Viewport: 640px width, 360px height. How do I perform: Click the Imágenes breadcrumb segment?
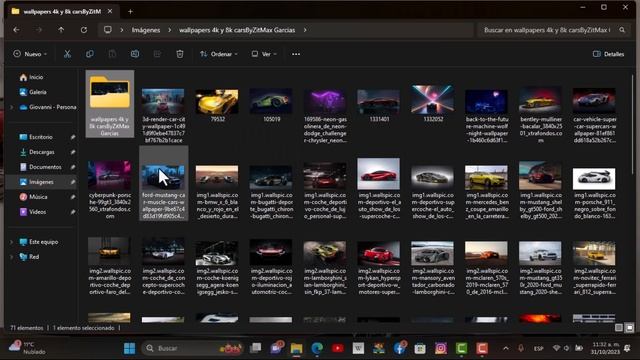click(146, 30)
